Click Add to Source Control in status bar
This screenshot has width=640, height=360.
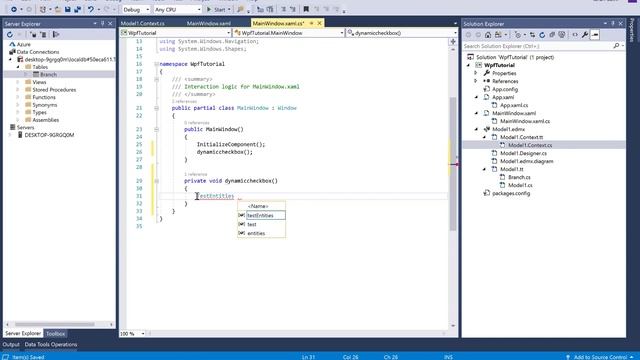pyautogui.click(x=599, y=357)
